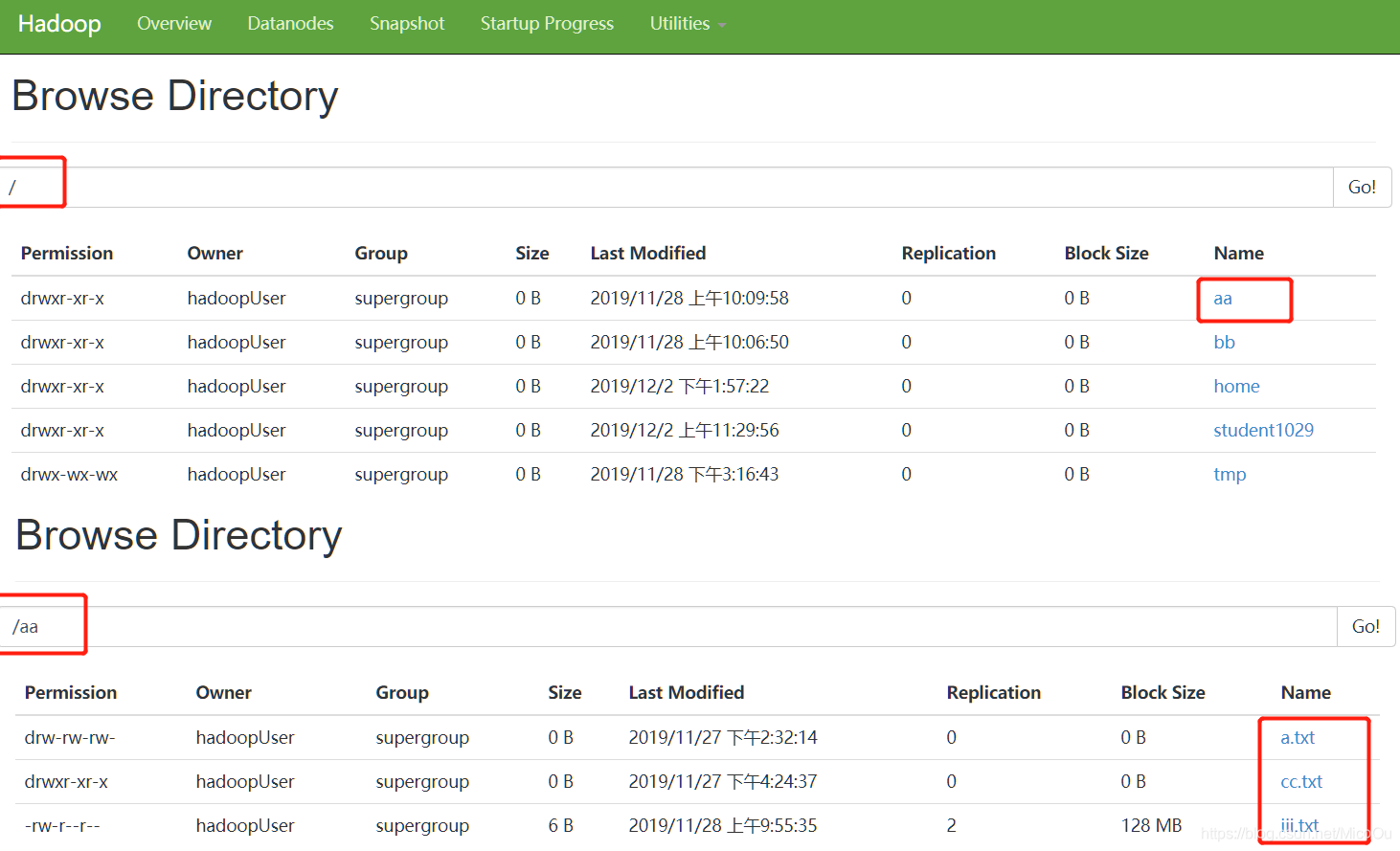Image resolution: width=1400 pixels, height=851 pixels.
Task: Select the timestamp "2019/11/27 下午4:24:37"
Action: pos(723,782)
